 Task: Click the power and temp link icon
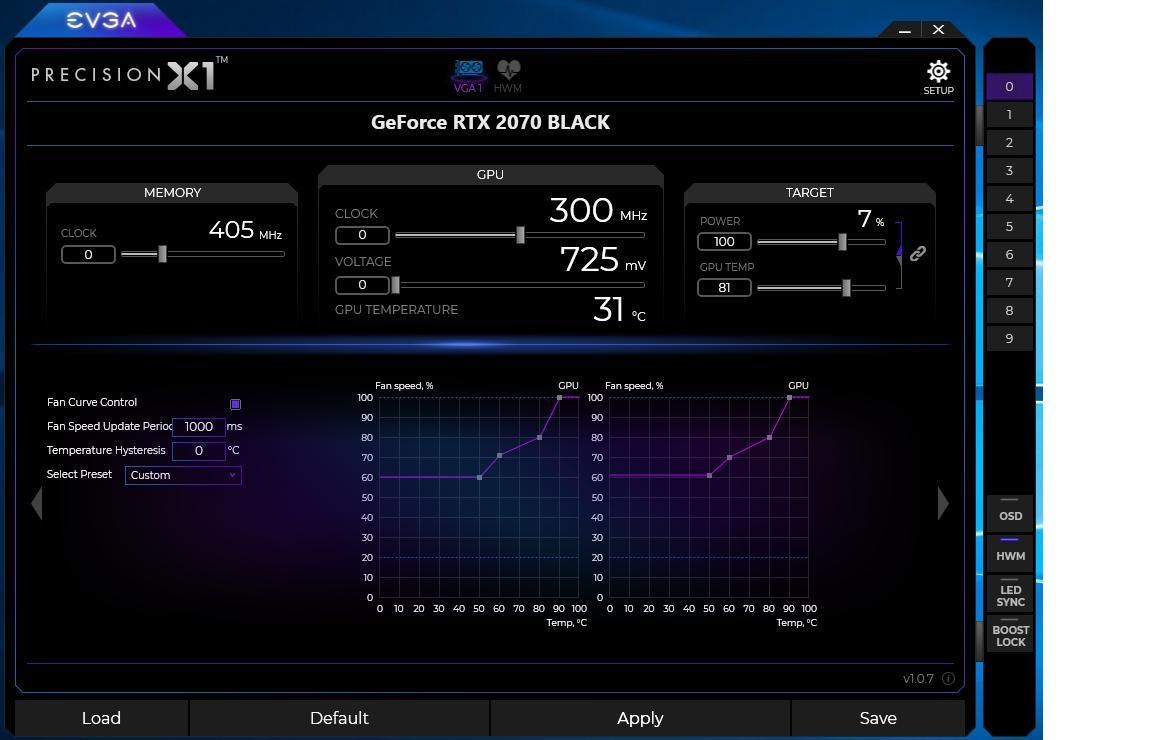point(917,254)
